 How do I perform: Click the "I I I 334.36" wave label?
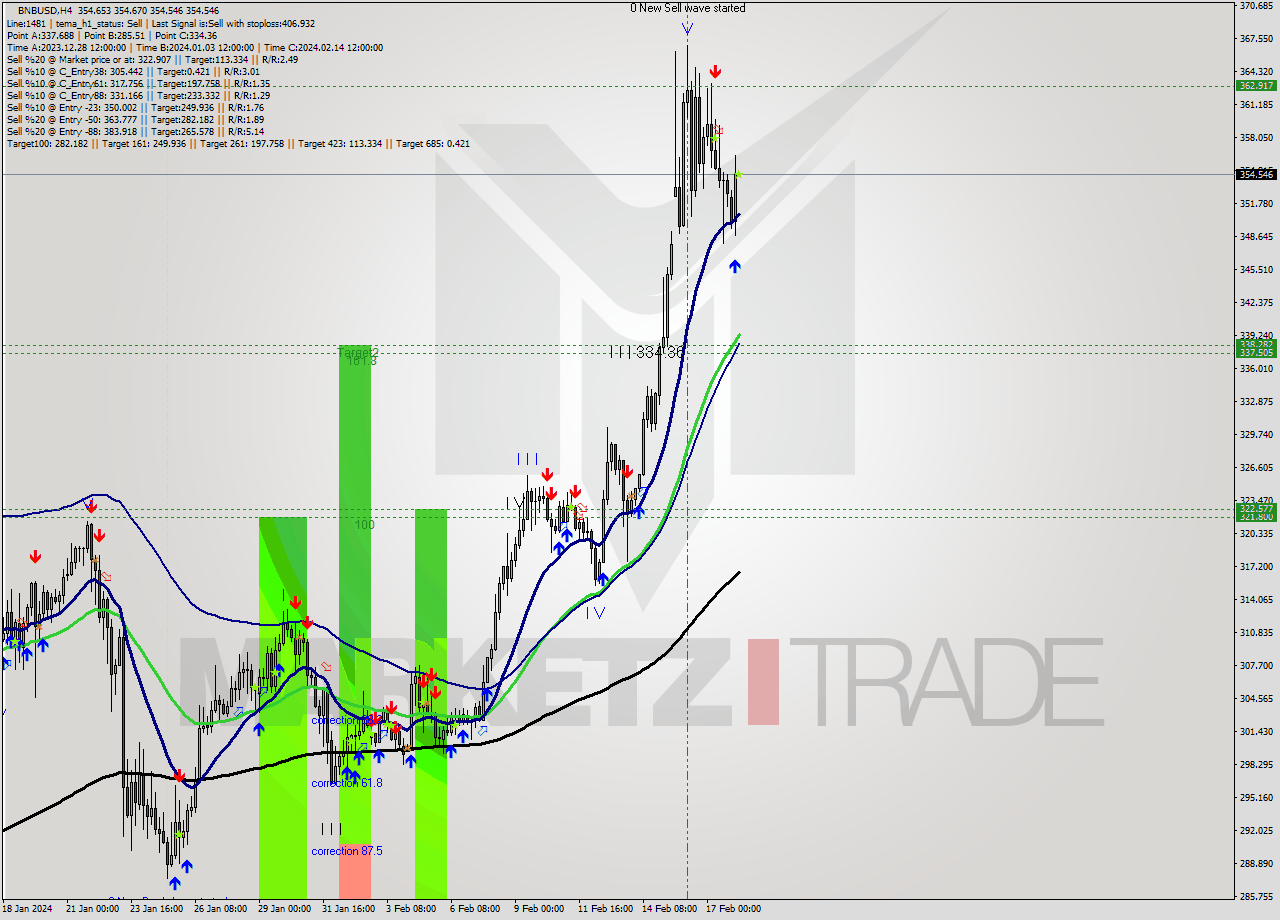click(x=646, y=352)
